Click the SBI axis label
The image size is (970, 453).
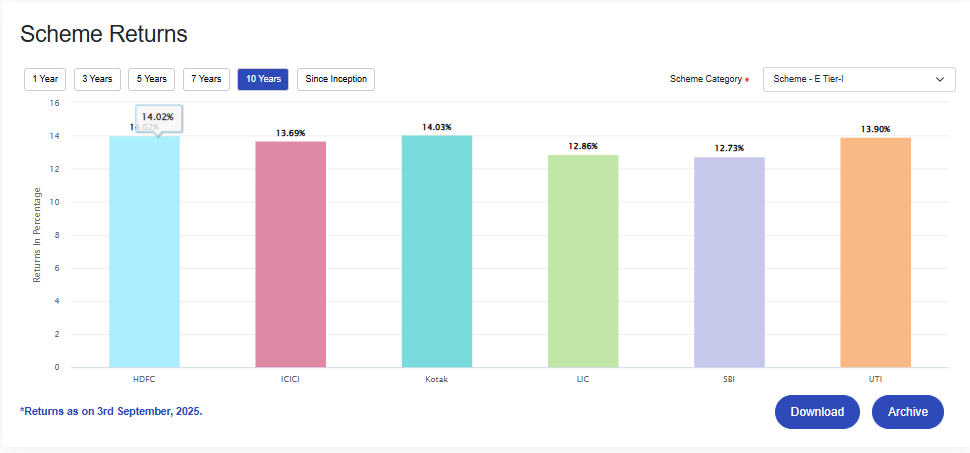[729, 379]
